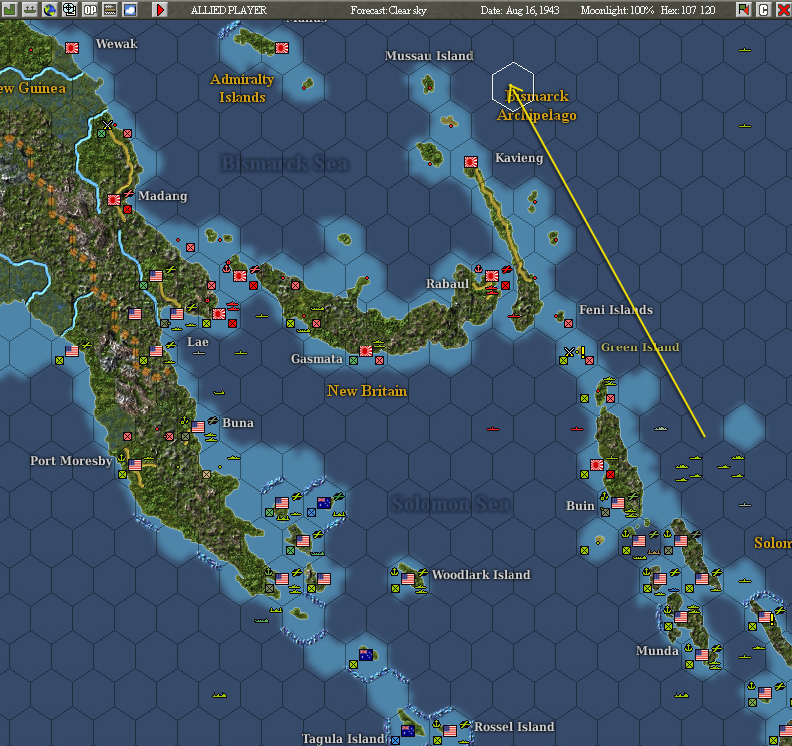Click the Kavieng label
The image size is (792, 746).
(519, 158)
